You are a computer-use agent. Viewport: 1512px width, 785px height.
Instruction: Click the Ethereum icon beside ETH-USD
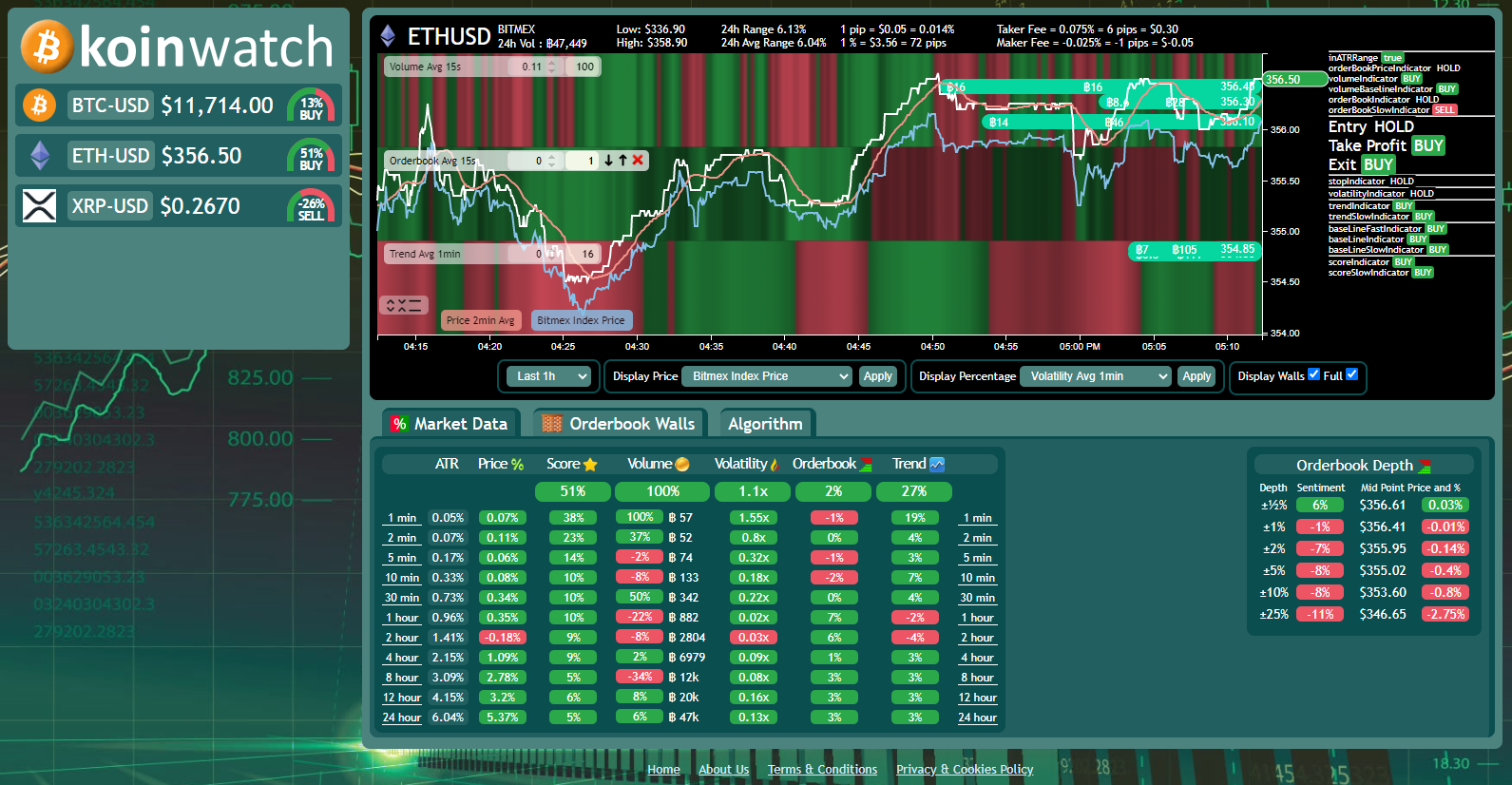point(39,155)
